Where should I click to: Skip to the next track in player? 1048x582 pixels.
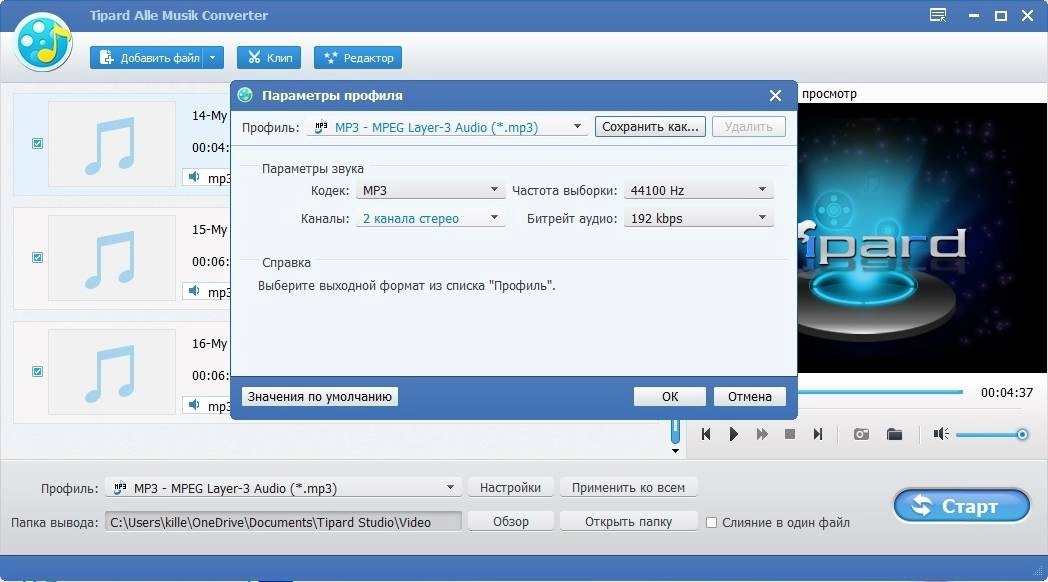818,434
